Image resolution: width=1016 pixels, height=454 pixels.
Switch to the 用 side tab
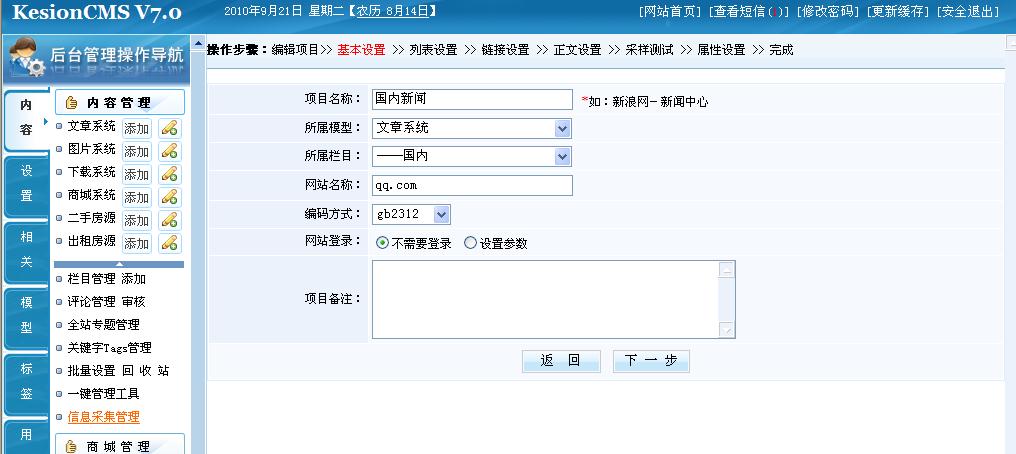pos(26,435)
